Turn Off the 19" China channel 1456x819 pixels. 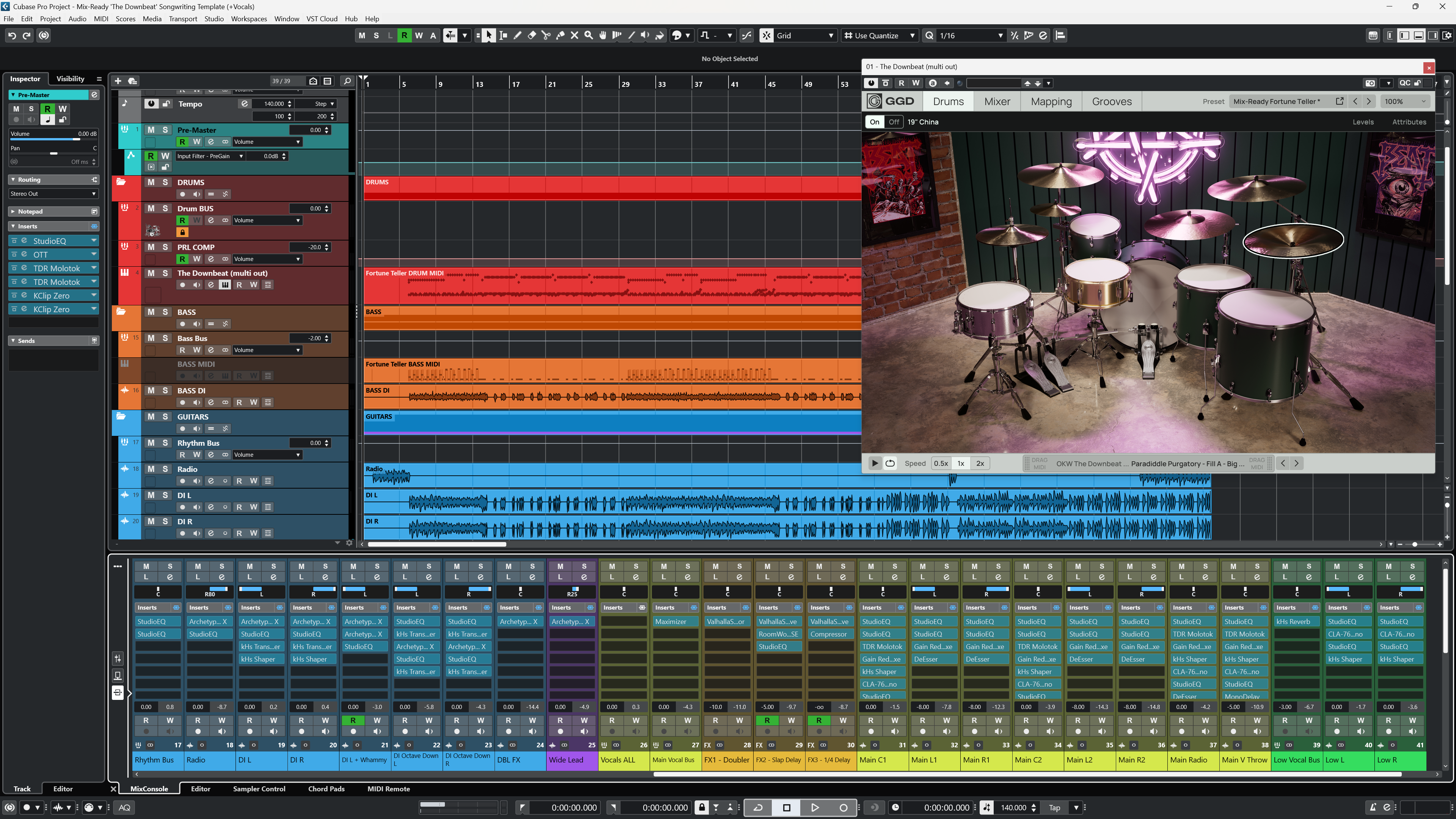[x=894, y=121]
